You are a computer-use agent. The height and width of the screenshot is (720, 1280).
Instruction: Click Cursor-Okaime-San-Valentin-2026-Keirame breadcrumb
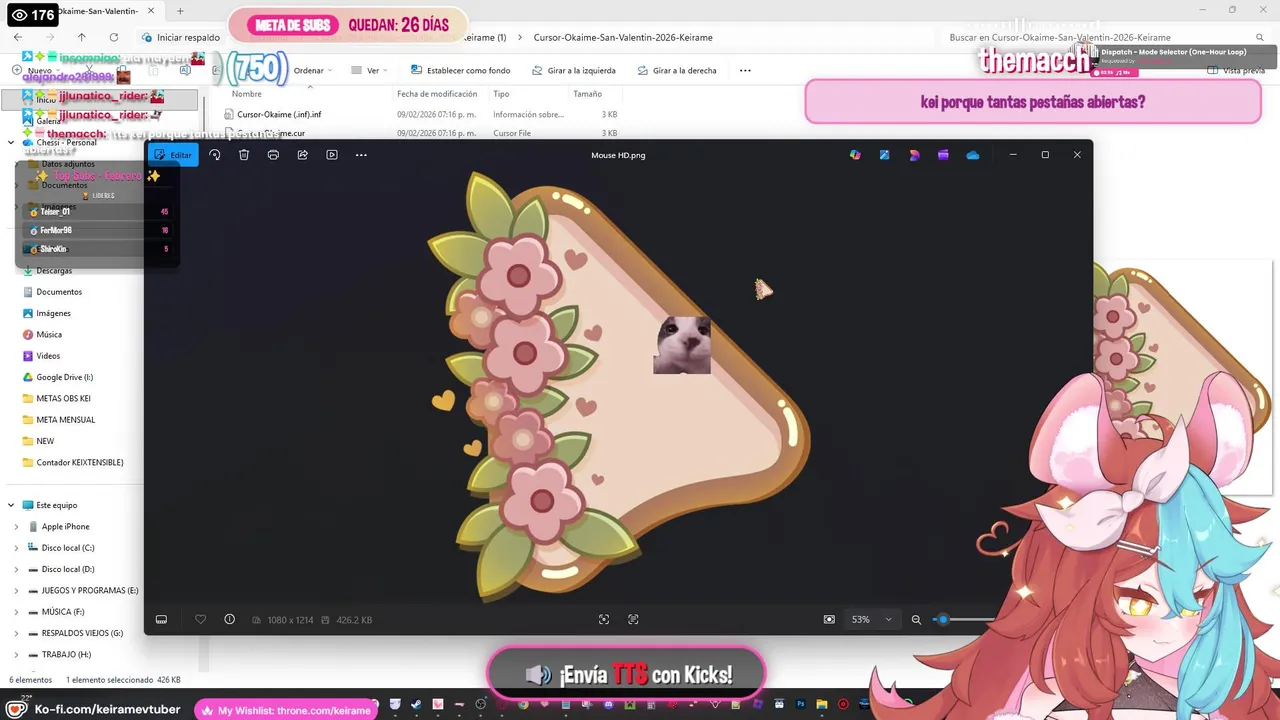(x=625, y=37)
